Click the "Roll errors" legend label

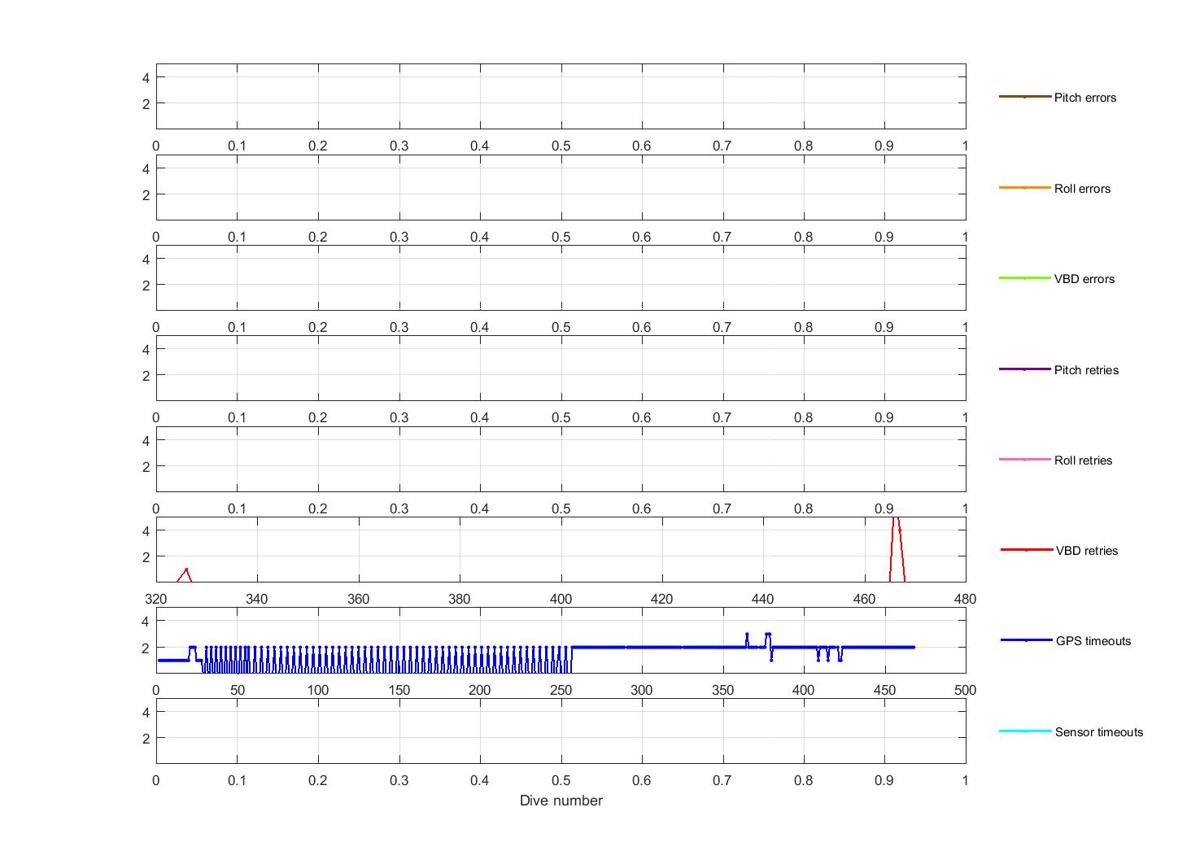point(1082,189)
